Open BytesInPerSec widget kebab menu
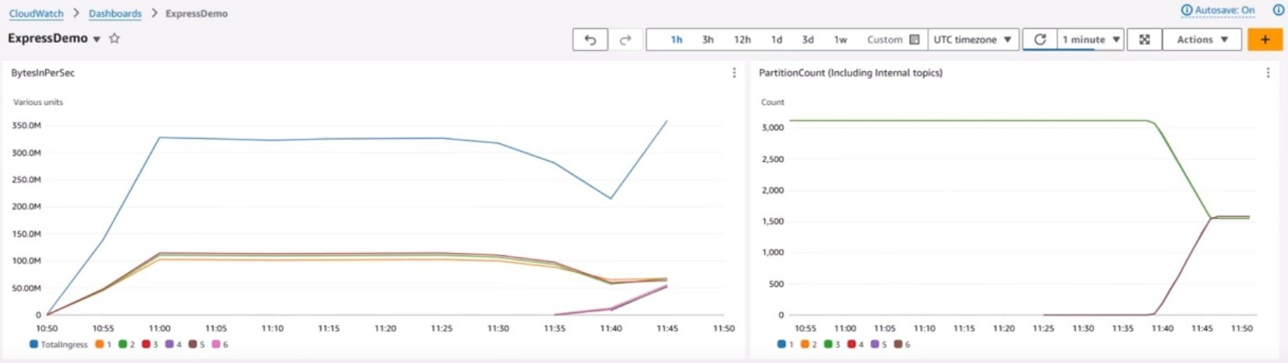The width and height of the screenshot is (1288, 363). pyautogui.click(x=734, y=73)
